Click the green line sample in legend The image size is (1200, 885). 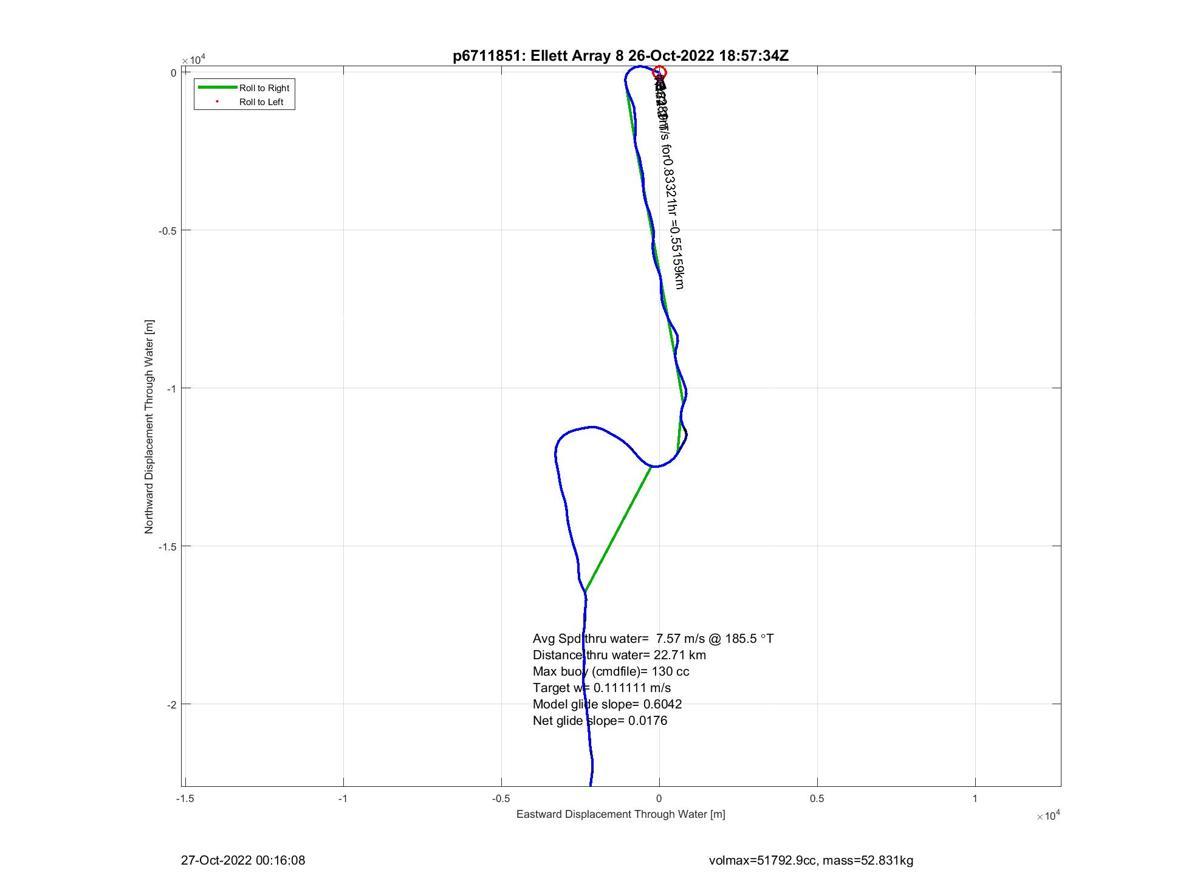(x=217, y=88)
